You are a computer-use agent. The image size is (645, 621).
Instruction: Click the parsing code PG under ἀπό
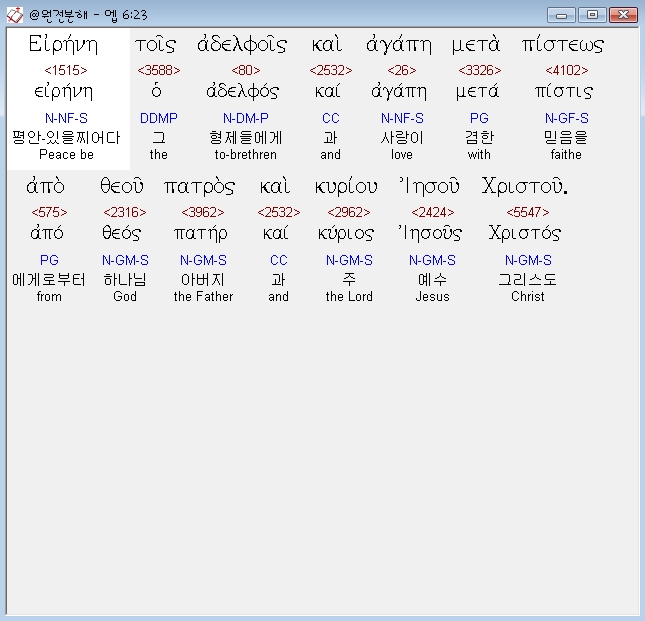[49, 260]
